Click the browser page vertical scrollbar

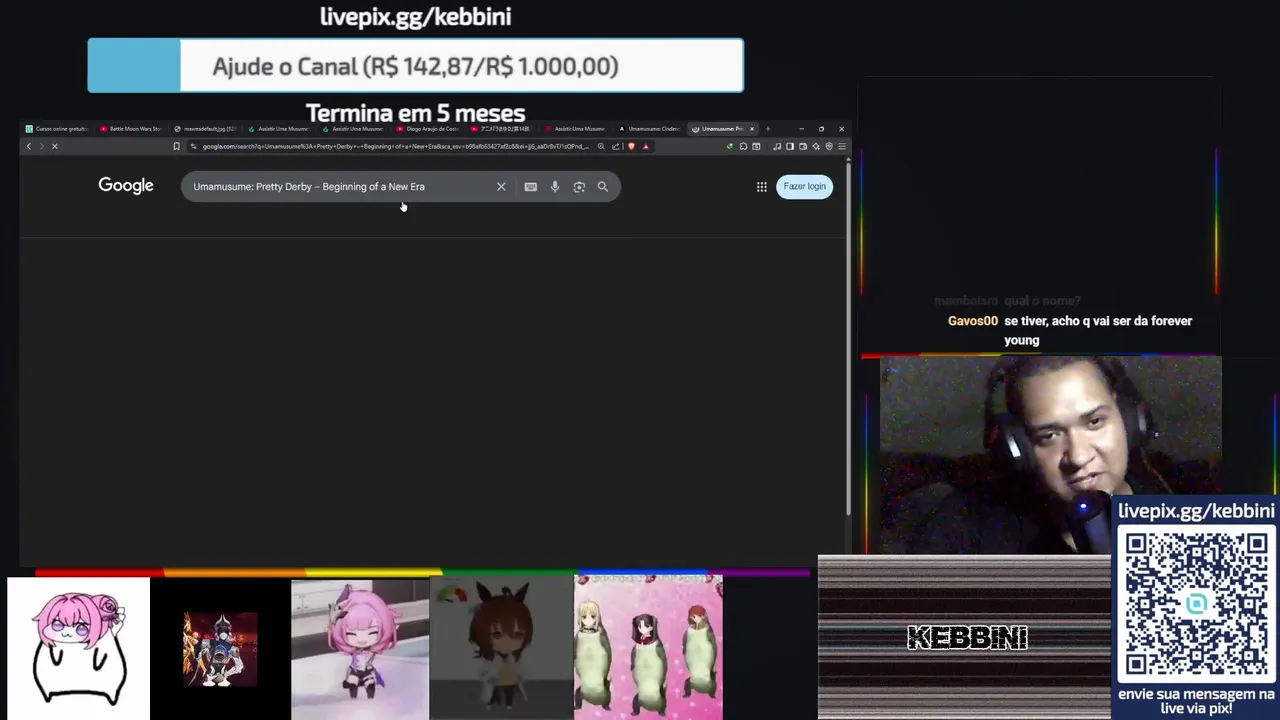point(848,340)
